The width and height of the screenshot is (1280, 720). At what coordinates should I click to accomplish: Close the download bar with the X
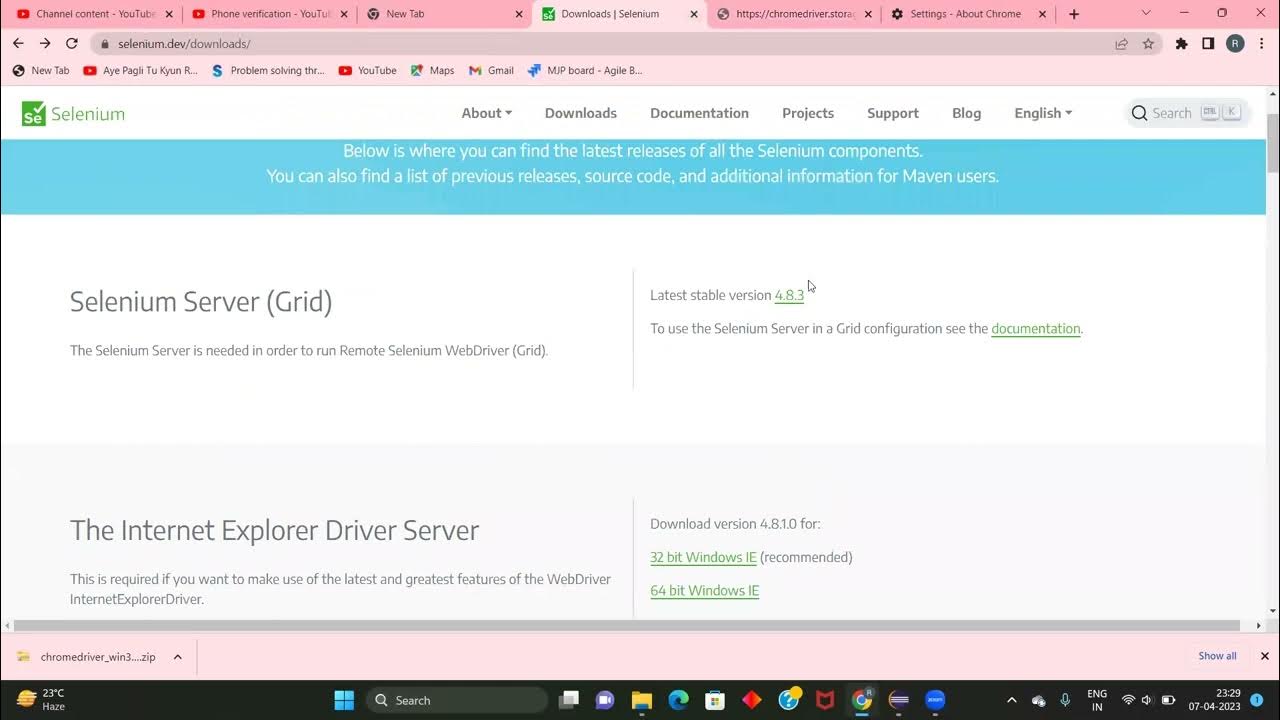click(1264, 656)
